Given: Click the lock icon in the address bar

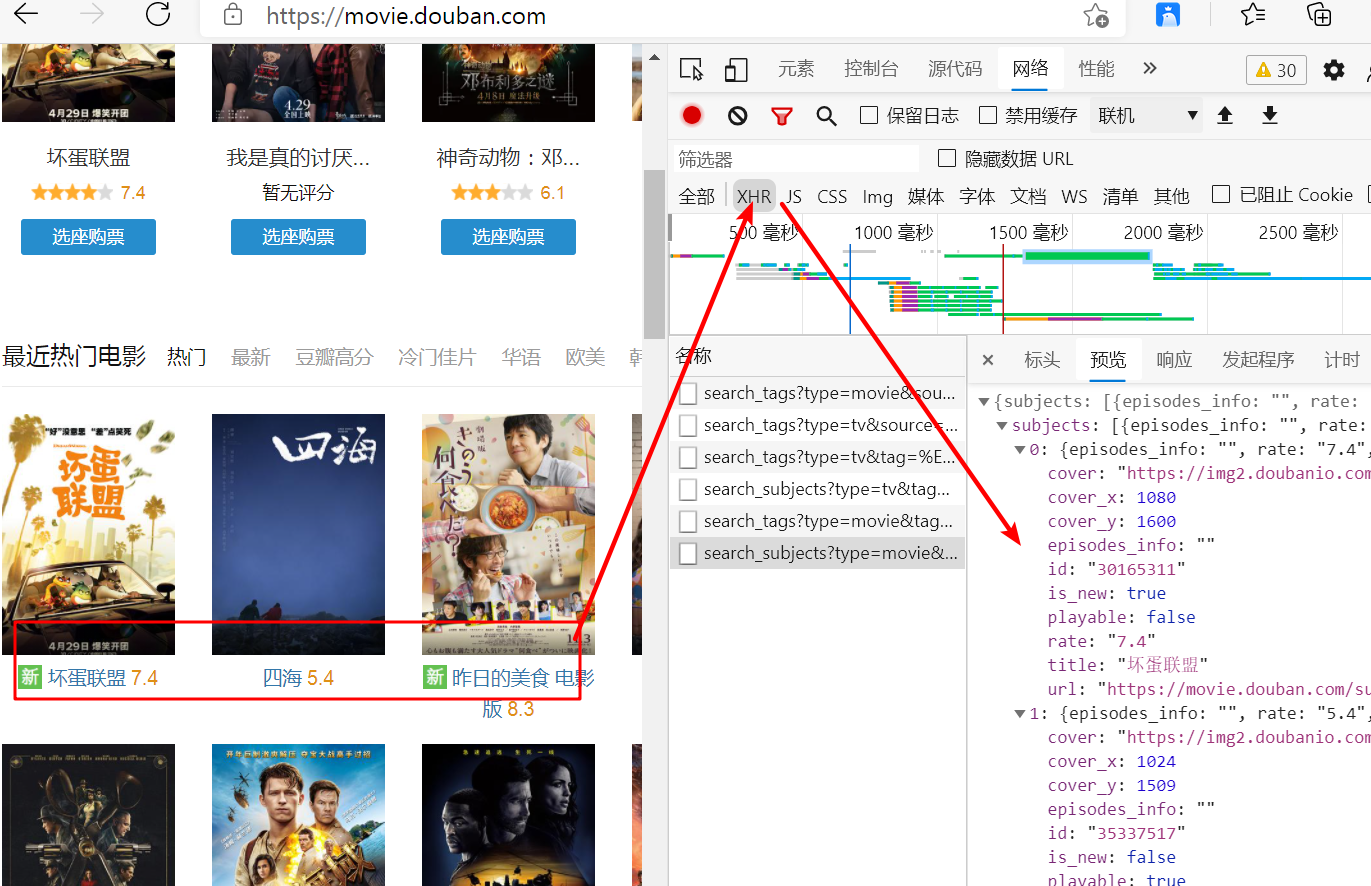Looking at the screenshot, I should pyautogui.click(x=233, y=16).
